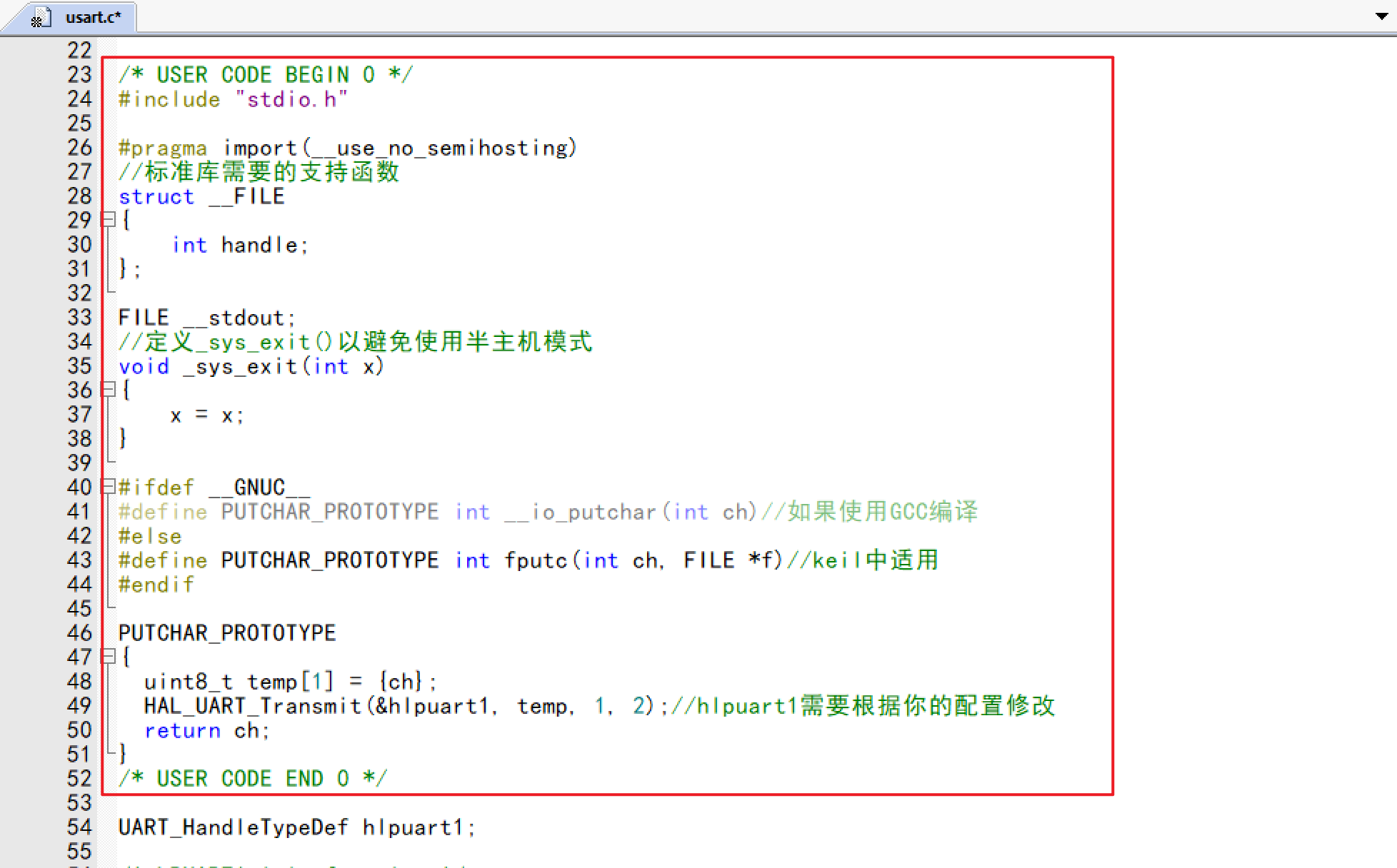Viewport: 1397px width, 868px height.
Task: Click 'void _sys_exit(int x)' definition
Action: point(251,366)
